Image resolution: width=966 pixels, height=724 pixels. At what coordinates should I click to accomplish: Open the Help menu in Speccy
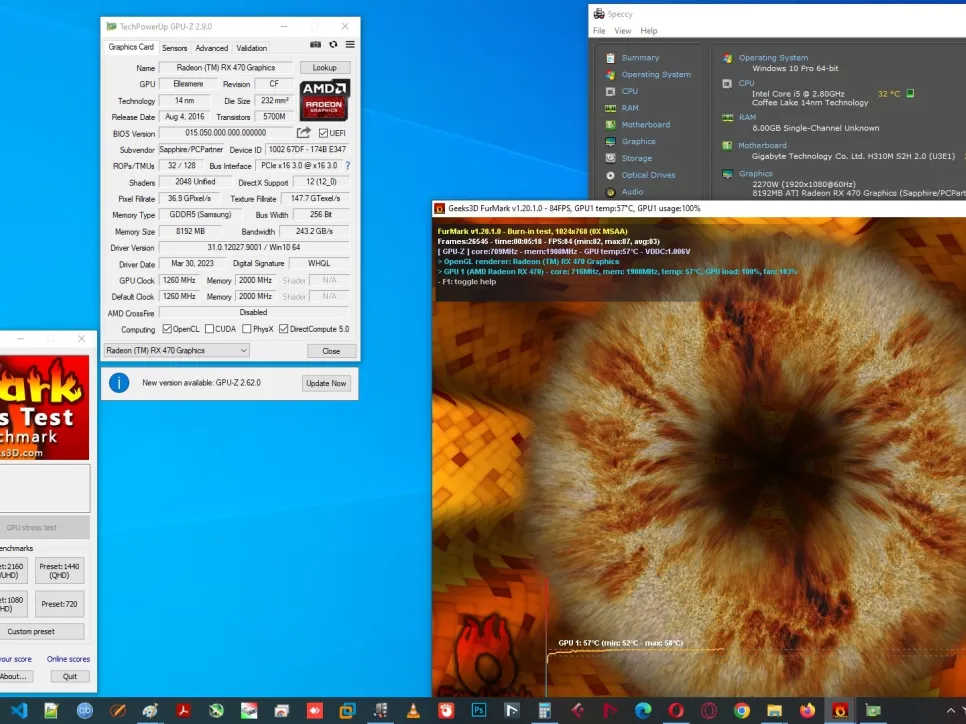649,31
